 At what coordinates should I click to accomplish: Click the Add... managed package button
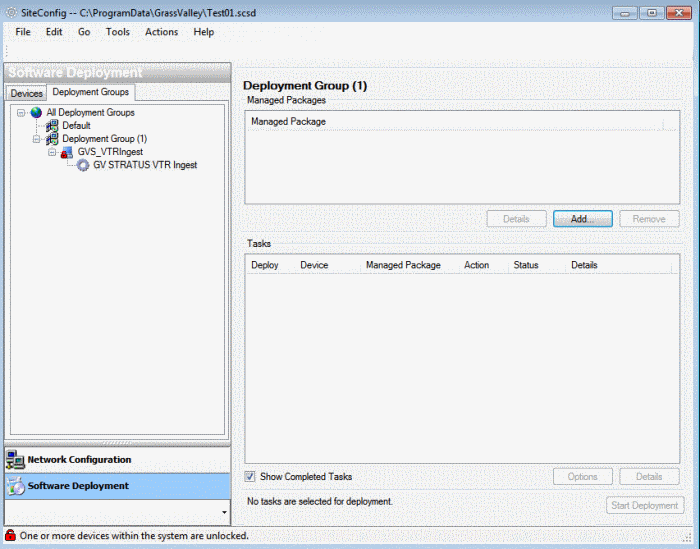click(x=583, y=219)
